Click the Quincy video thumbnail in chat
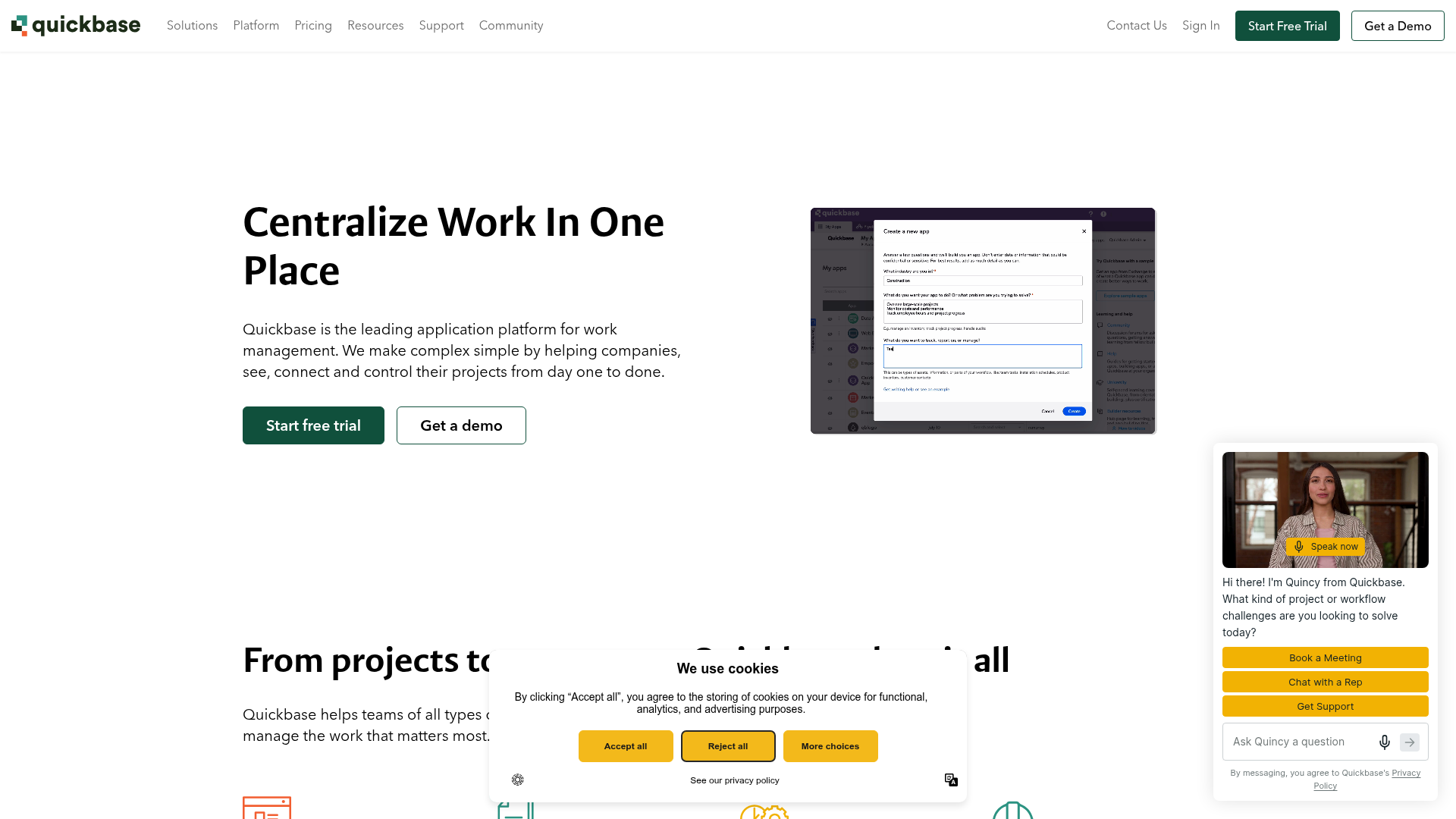 [x=1325, y=510]
